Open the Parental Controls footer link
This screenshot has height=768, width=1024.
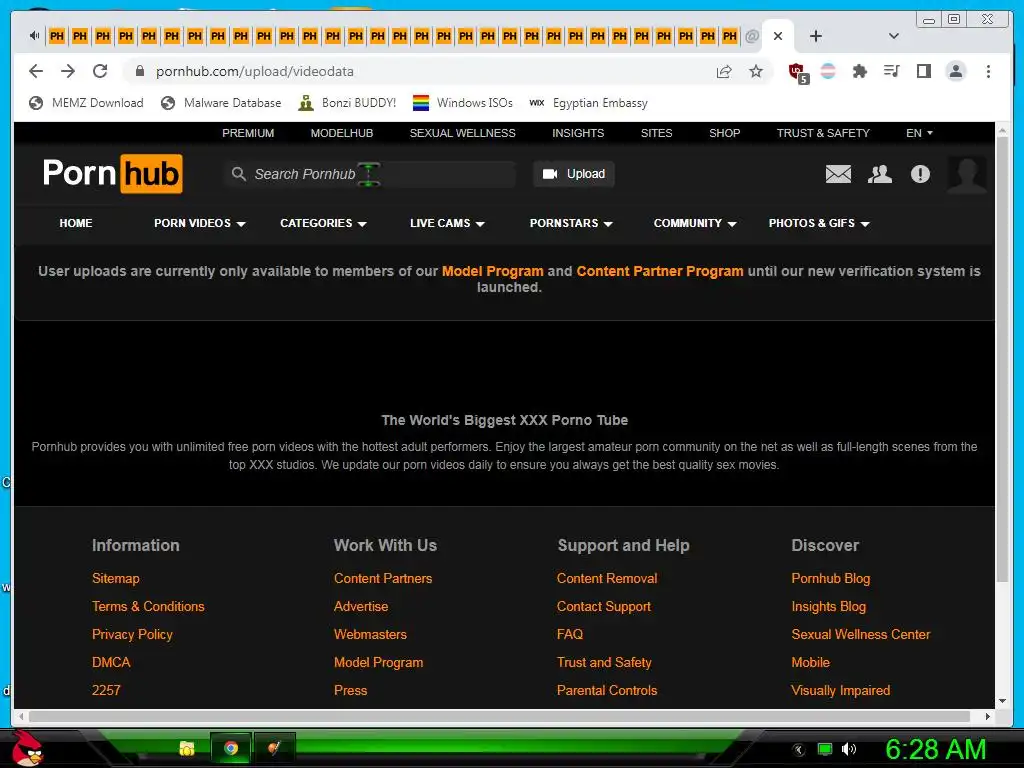tap(607, 690)
